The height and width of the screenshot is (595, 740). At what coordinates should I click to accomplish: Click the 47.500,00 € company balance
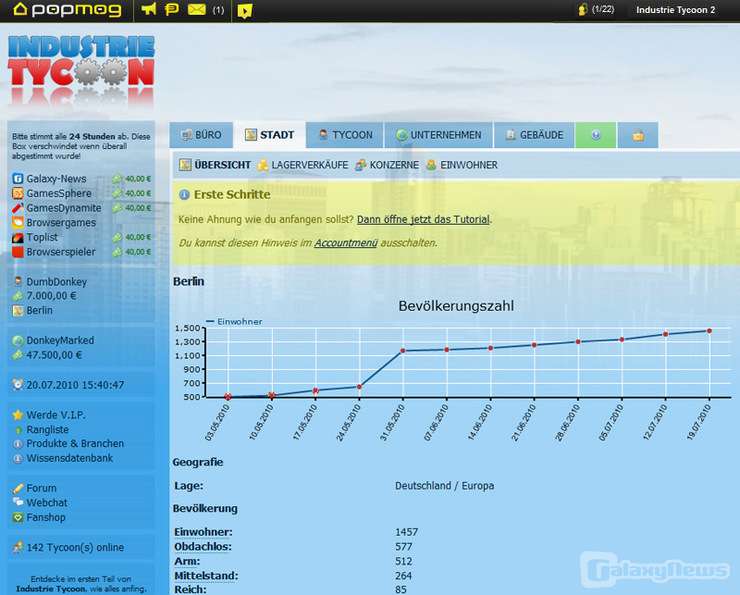[54, 355]
